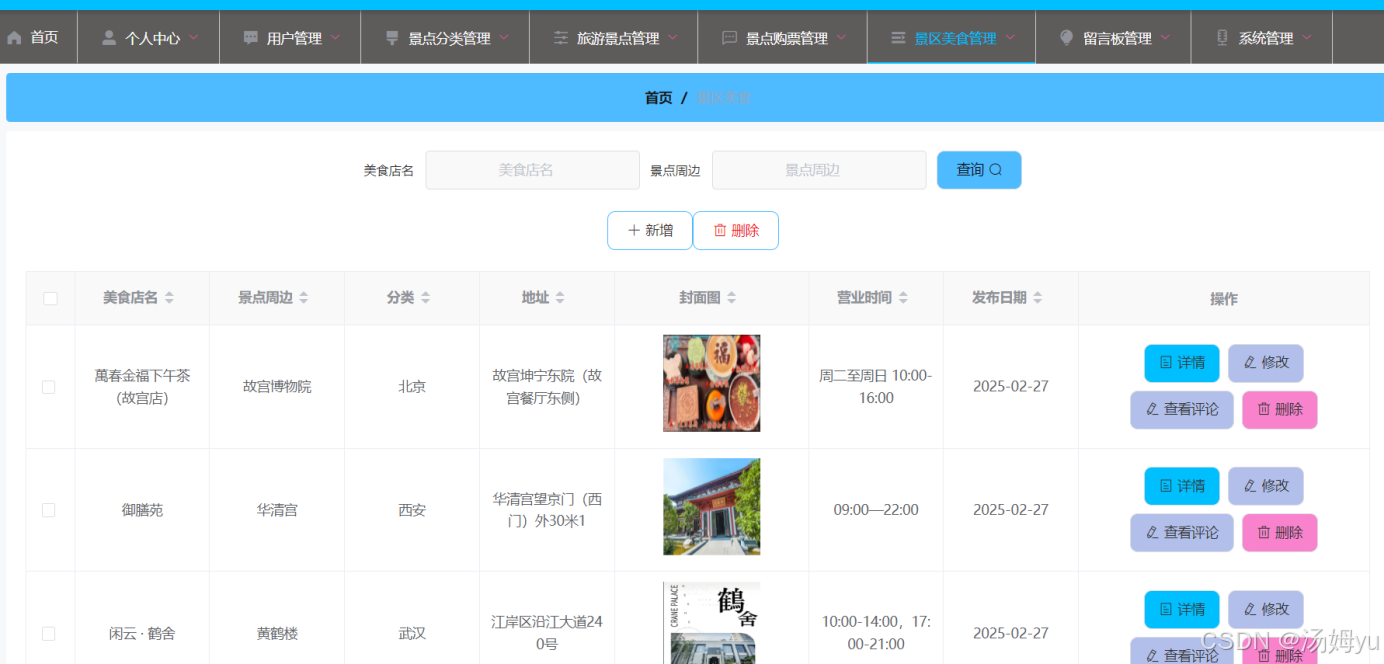1384x664 pixels.
Task: Click 修改 button in 御膳苑 row
Action: (1266, 486)
